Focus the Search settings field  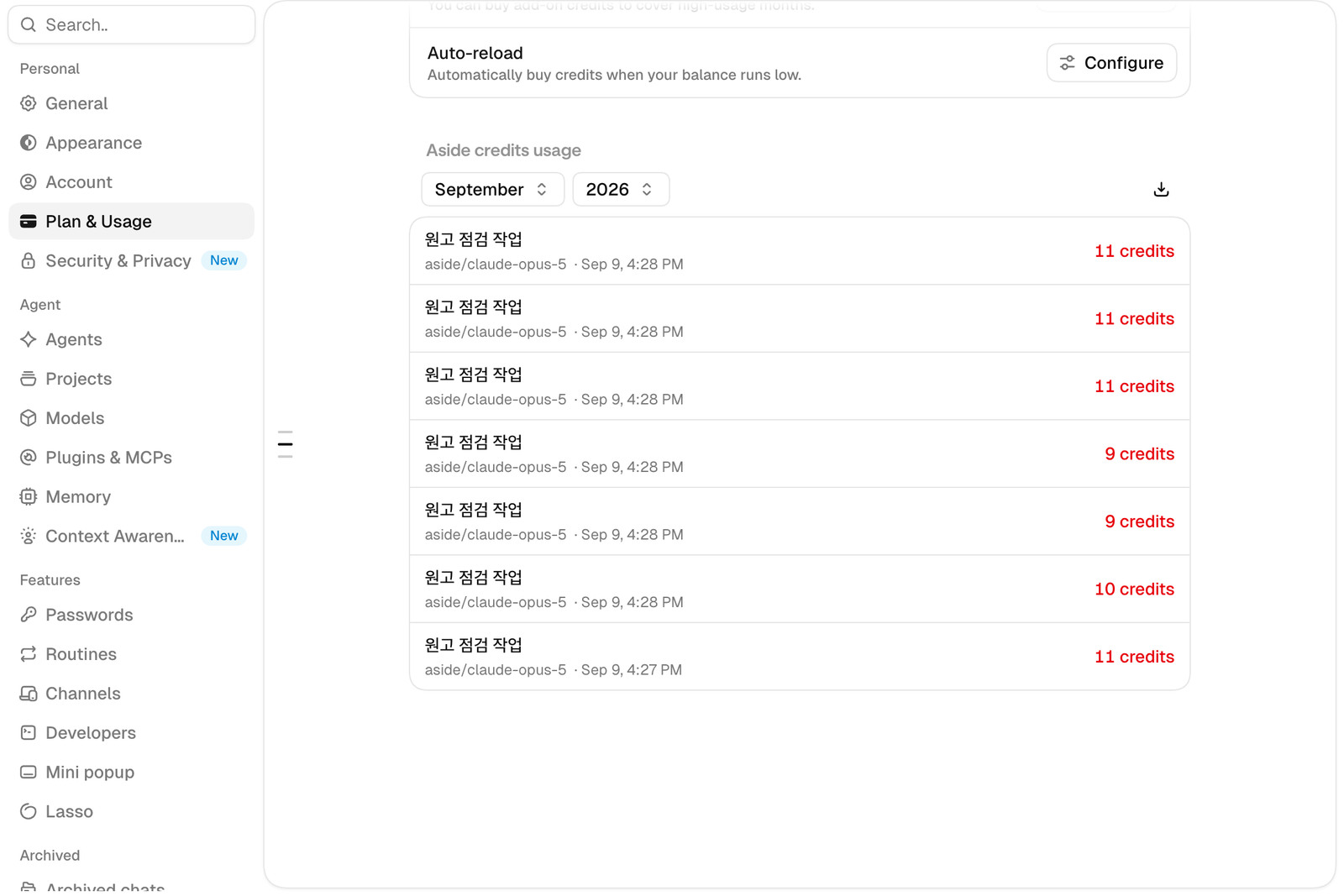pyautogui.click(x=131, y=25)
